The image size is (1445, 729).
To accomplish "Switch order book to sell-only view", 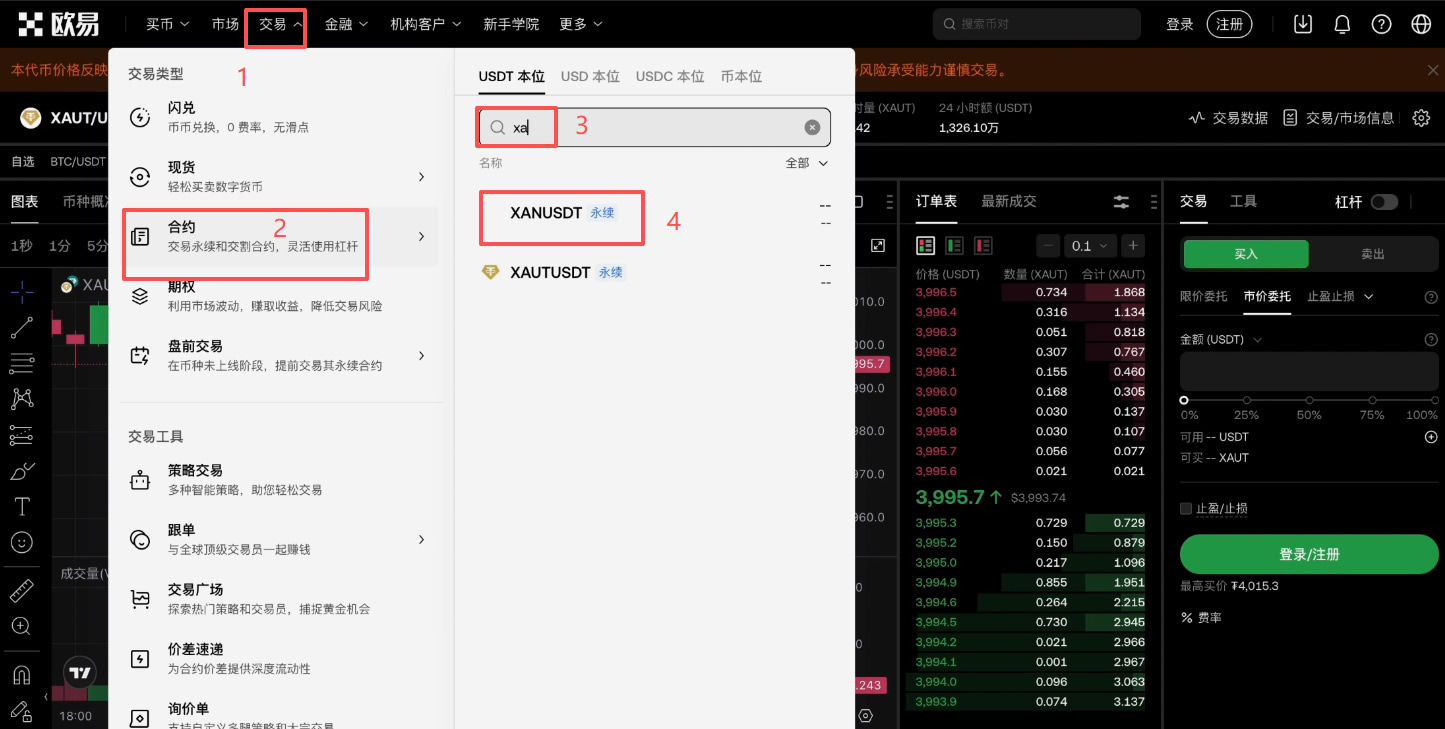I will (x=983, y=245).
